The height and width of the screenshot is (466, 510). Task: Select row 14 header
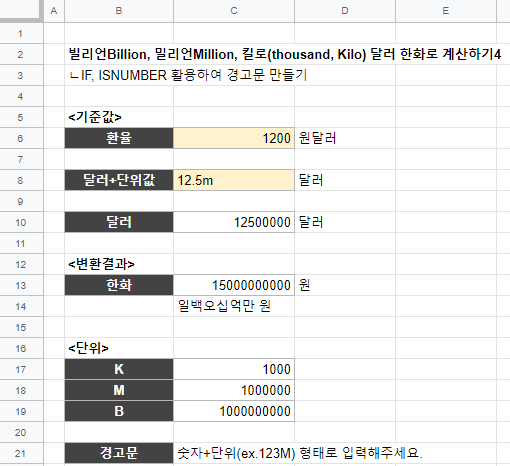[21, 306]
